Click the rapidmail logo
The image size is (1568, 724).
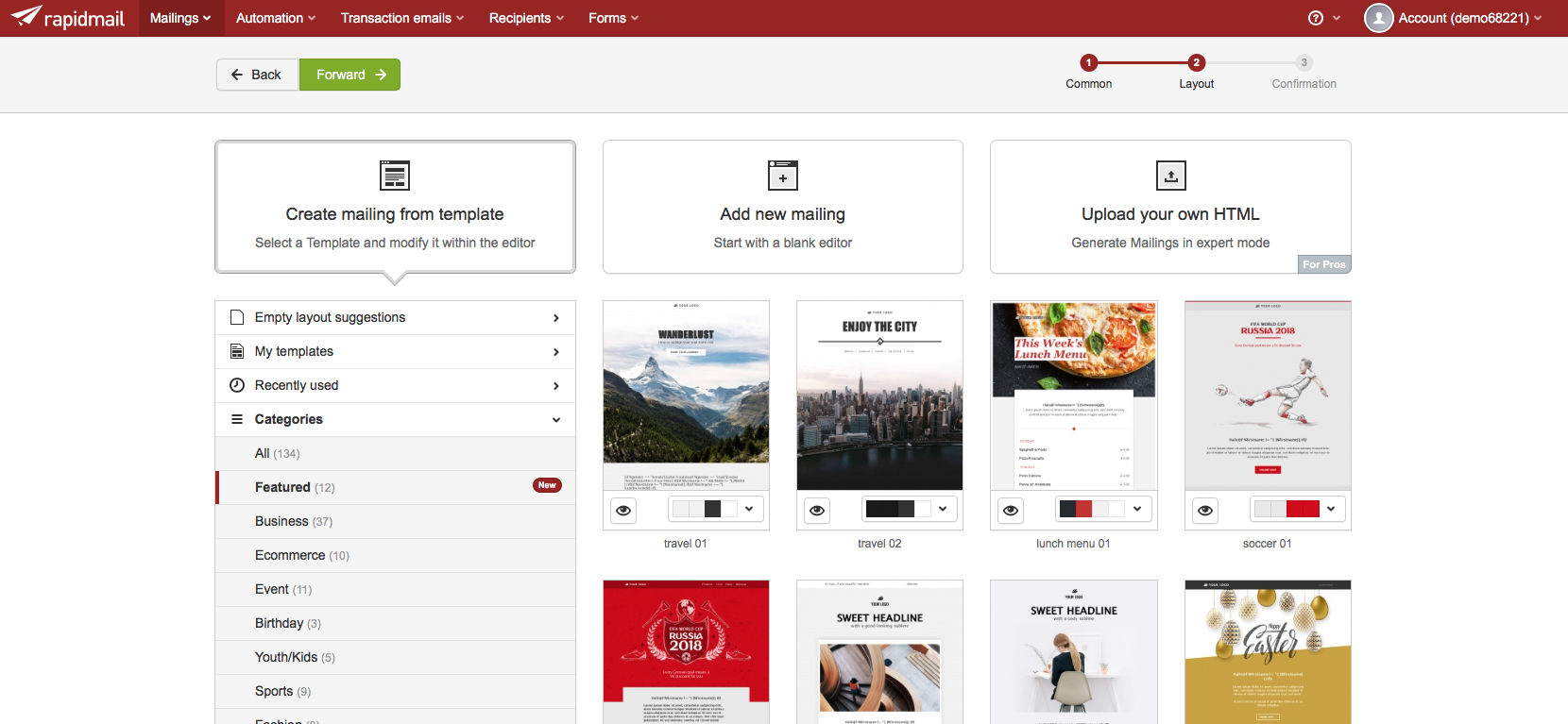tap(67, 18)
